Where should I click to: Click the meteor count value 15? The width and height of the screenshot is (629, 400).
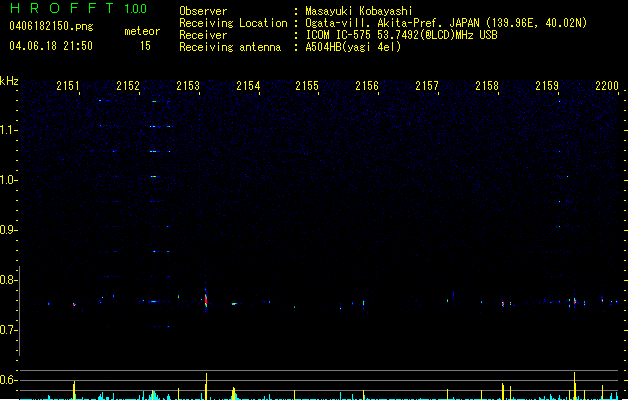click(x=145, y=46)
